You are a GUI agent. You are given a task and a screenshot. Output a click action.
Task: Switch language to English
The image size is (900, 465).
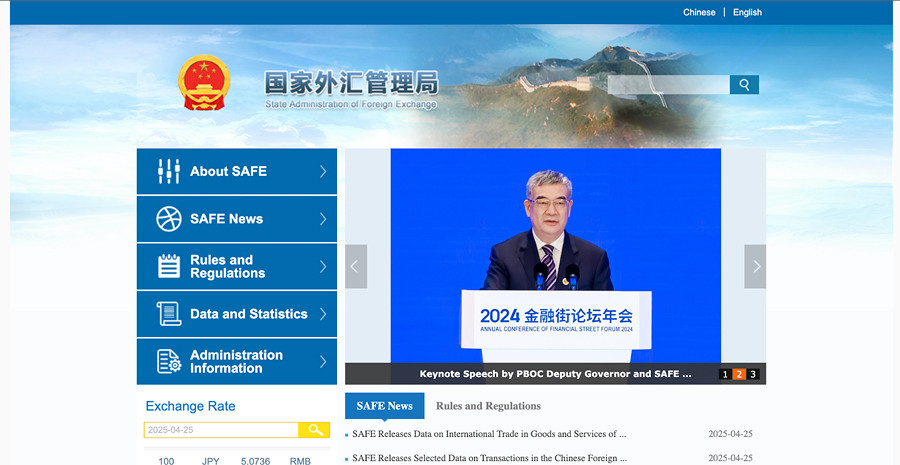[x=747, y=12]
